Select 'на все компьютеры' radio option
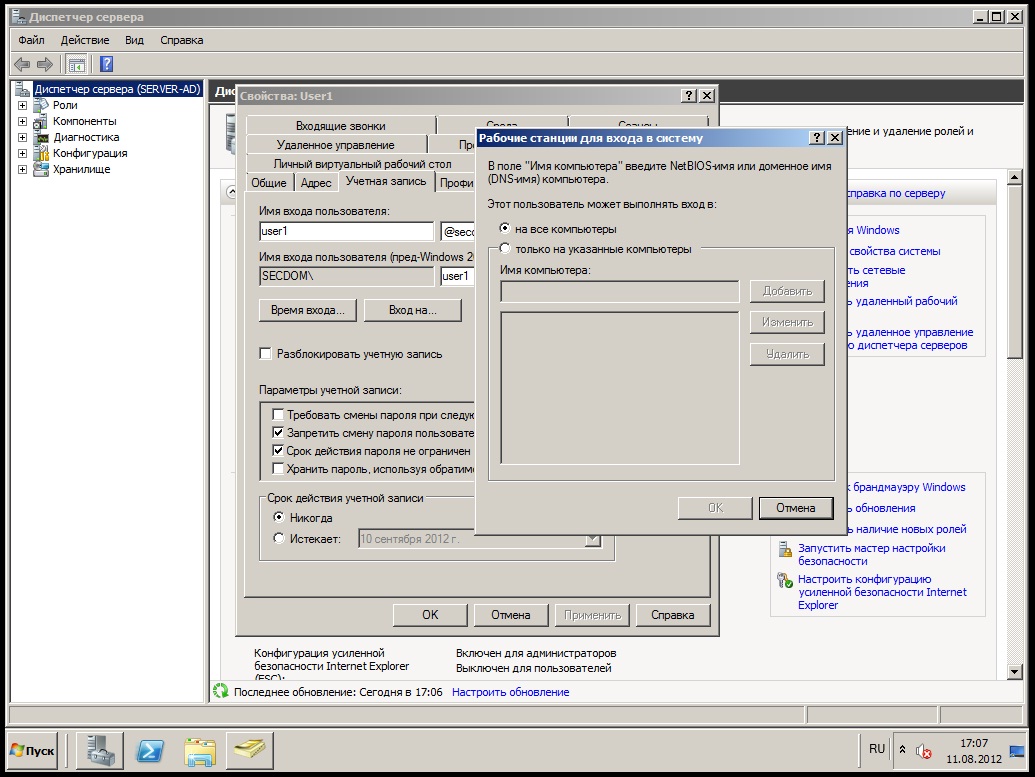The image size is (1035, 777). click(x=505, y=228)
